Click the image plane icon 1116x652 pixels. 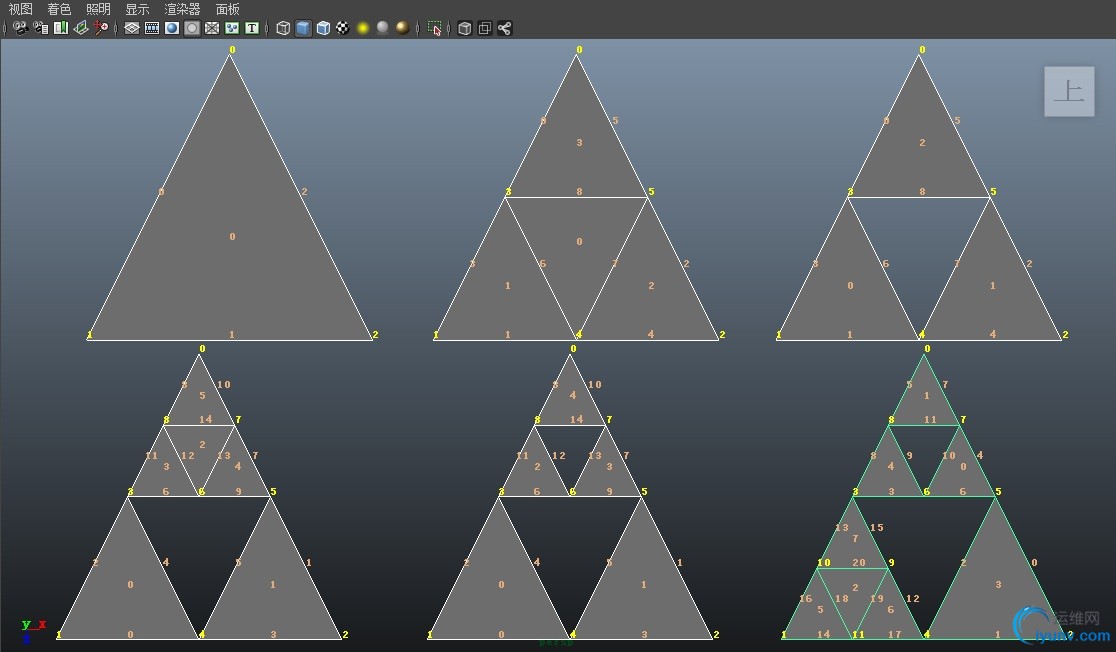(81, 28)
